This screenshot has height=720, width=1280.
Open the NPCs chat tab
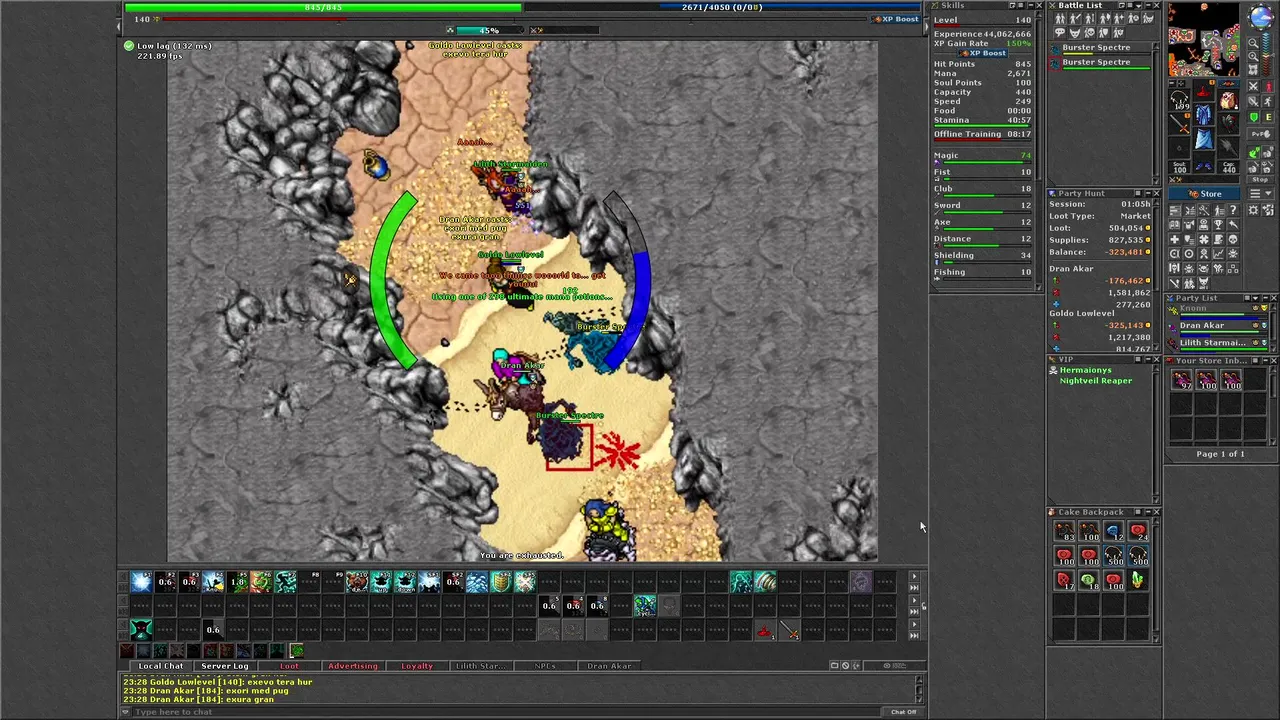545,666
